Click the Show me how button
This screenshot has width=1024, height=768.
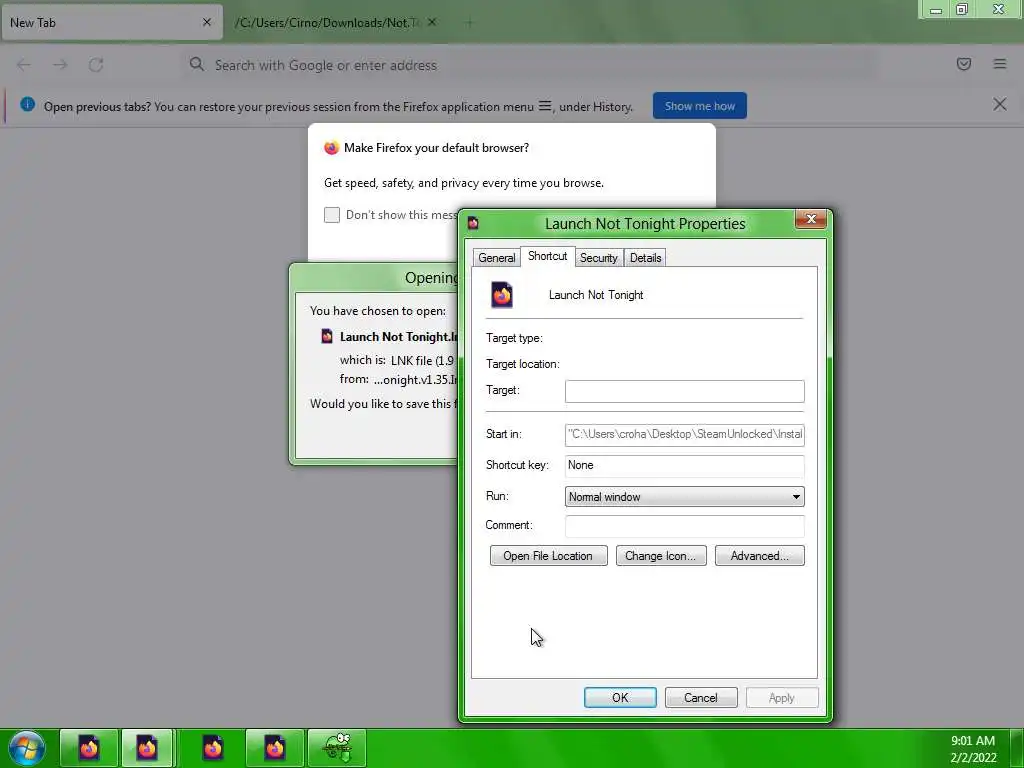699,106
